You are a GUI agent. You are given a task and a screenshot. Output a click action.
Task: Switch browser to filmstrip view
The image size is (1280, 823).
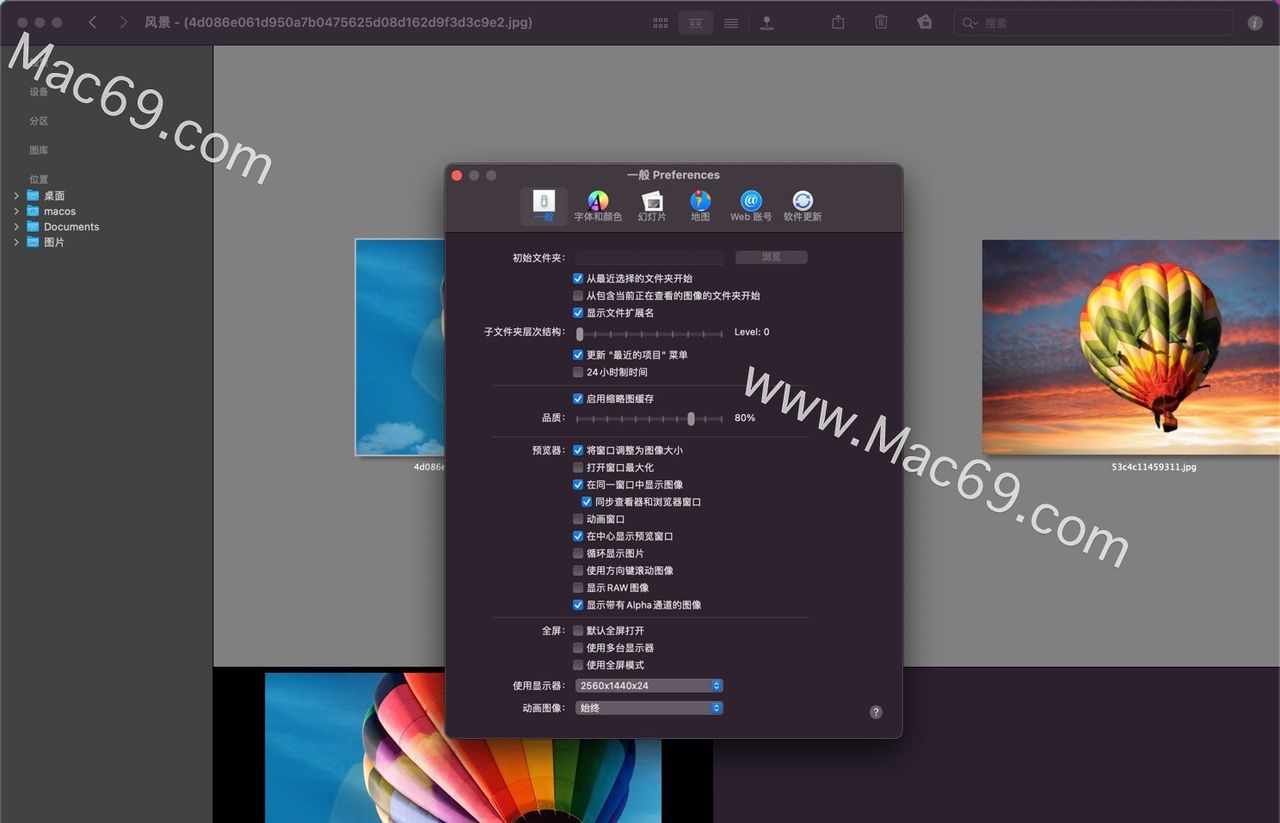(696, 22)
